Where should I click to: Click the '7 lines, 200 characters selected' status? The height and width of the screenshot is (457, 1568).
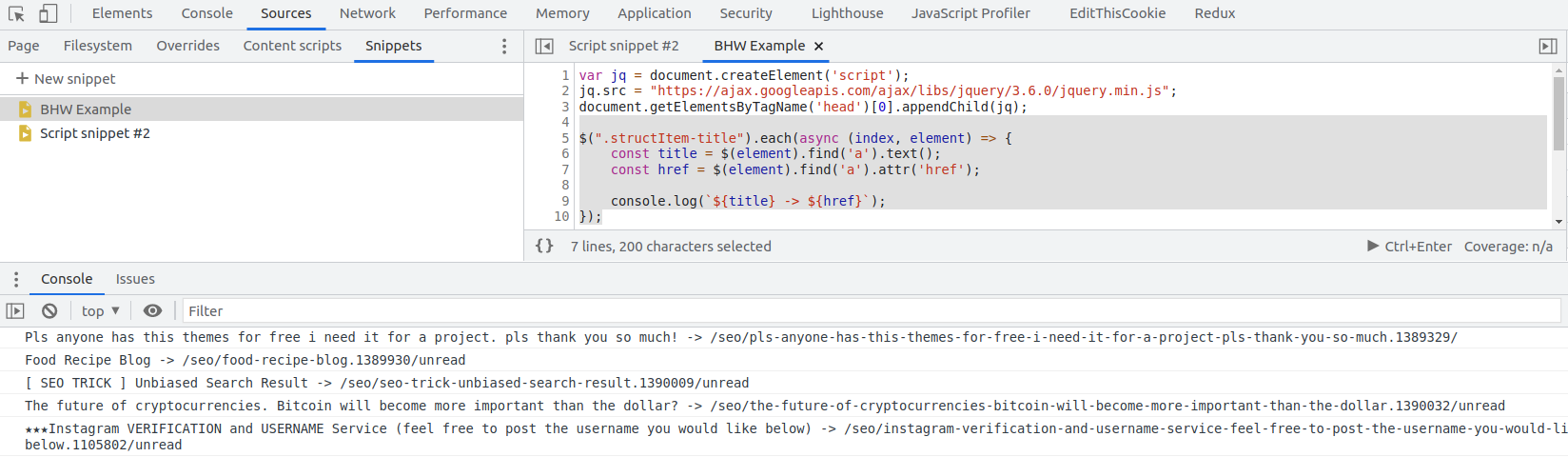(x=671, y=246)
